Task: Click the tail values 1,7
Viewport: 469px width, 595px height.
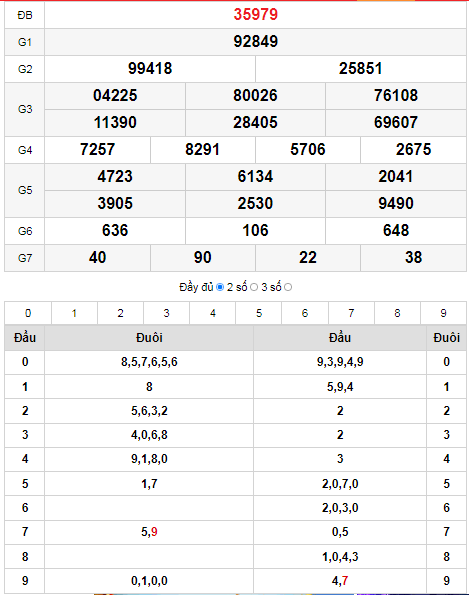Action: (x=149, y=484)
